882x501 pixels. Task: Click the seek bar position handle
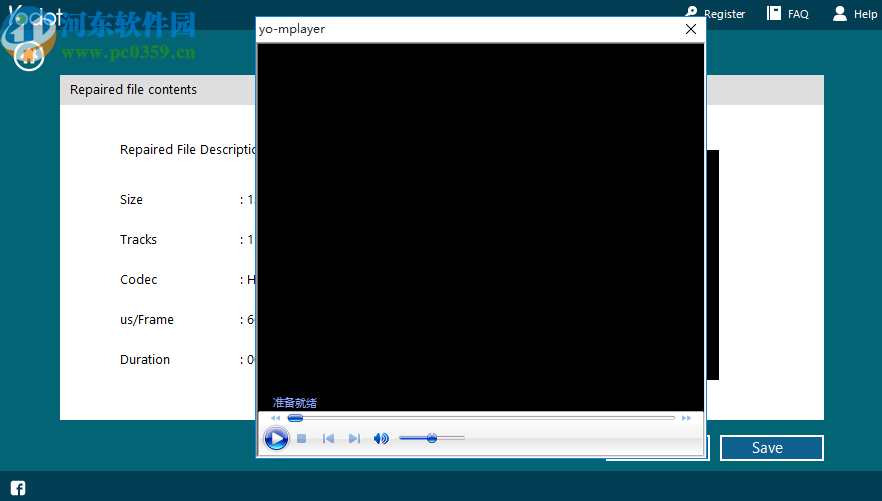[295, 418]
